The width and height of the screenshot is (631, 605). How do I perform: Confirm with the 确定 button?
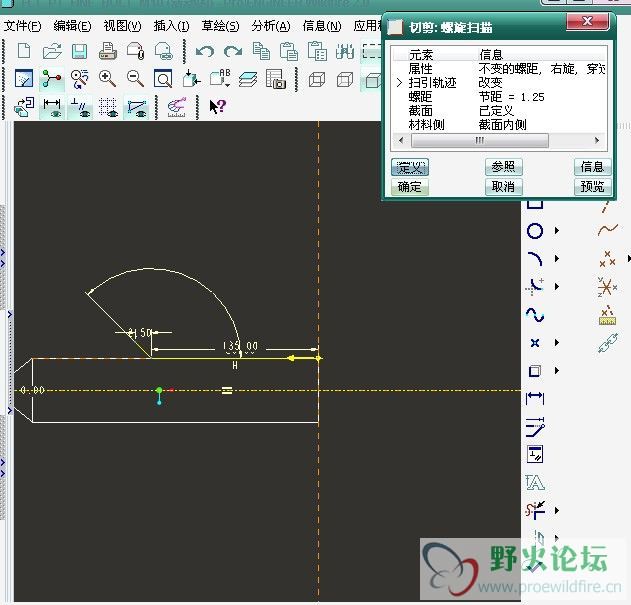click(410, 187)
